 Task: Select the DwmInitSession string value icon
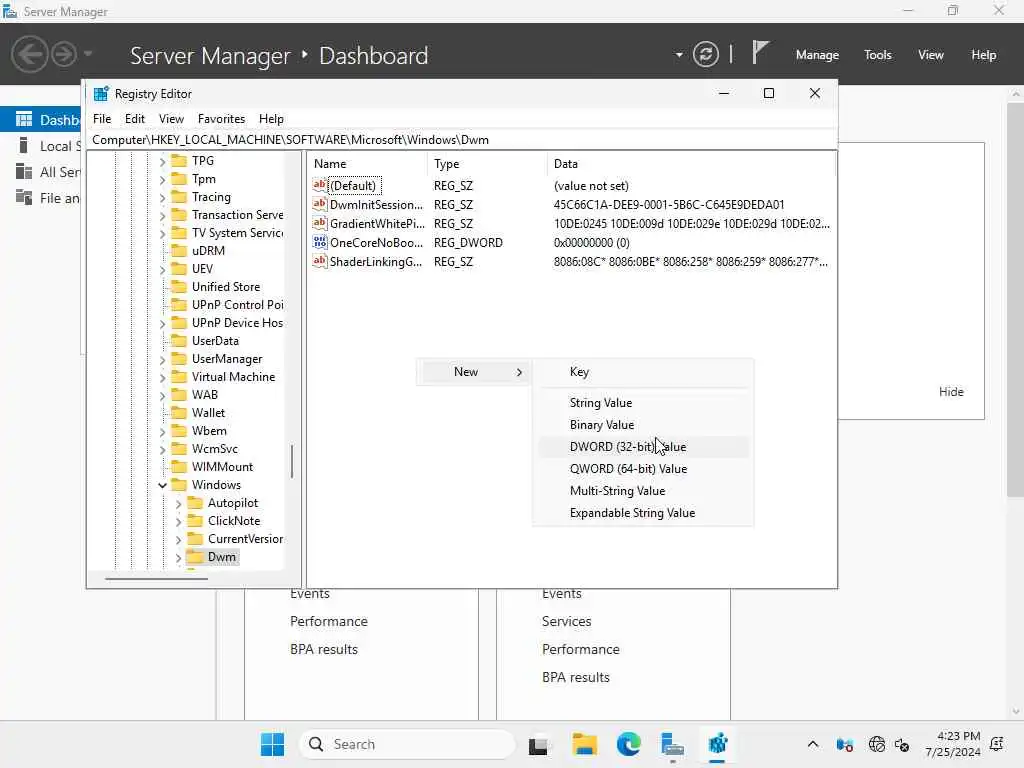(x=319, y=204)
